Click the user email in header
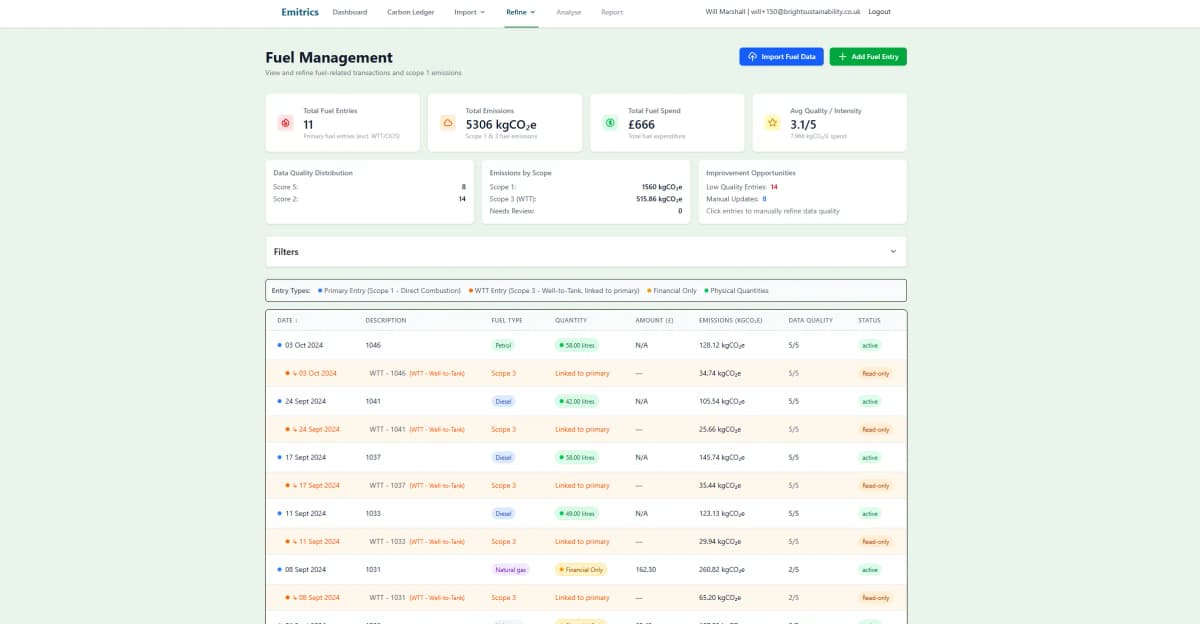The image size is (1200, 624). click(x=805, y=12)
